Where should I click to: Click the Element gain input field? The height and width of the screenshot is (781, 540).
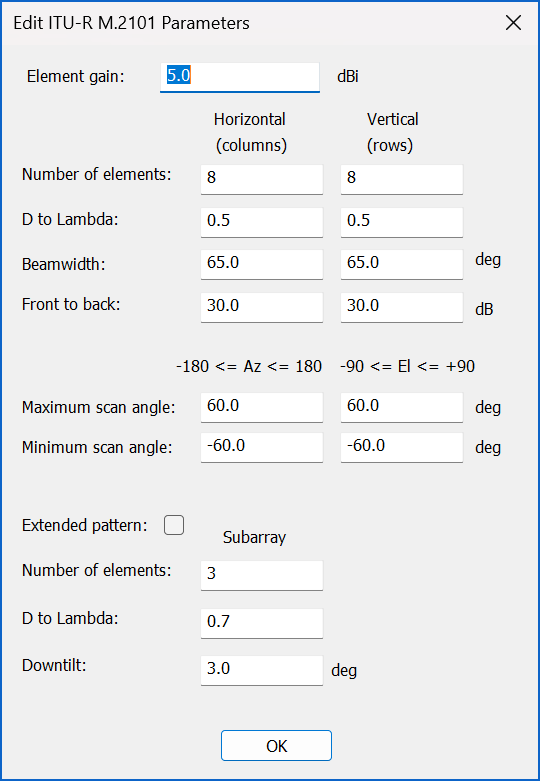[x=240, y=77]
